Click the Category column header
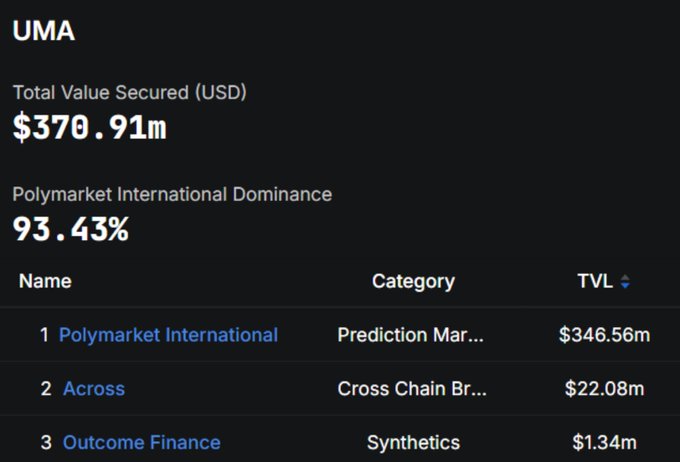The image size is (680, 462). (x=413, y=282)
